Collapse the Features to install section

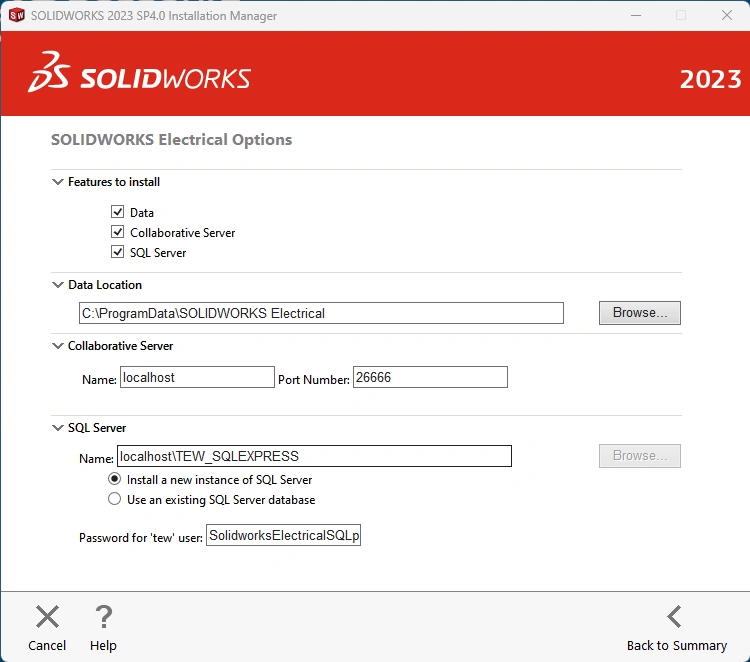click(57, 182)
